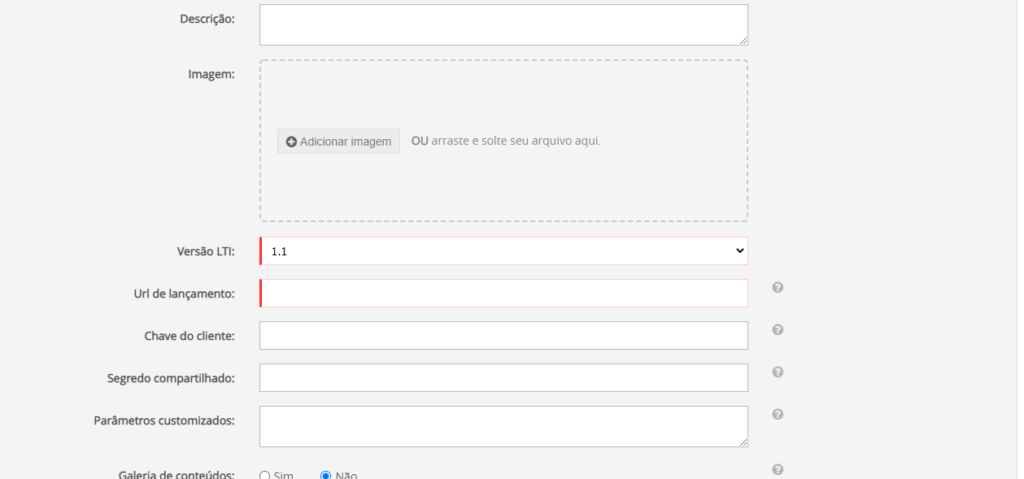1024x479 pixels.
Task: Click the Adicionar imagem button
Action: pyautogui.click(x=338, y=141)
